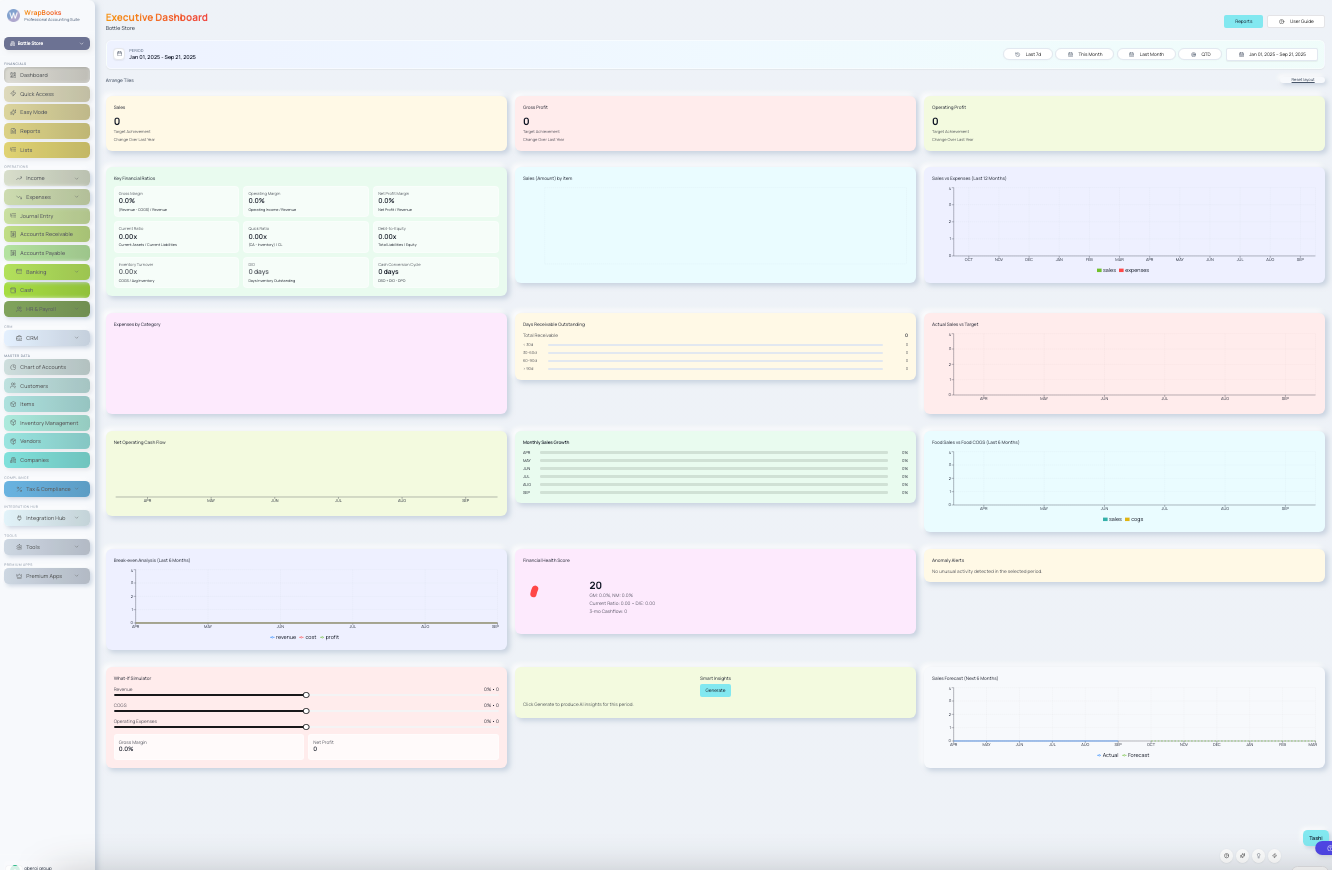Open Lists using its sidebar icon
Screen dimensions: 1332x870
(x=13, y=150)
